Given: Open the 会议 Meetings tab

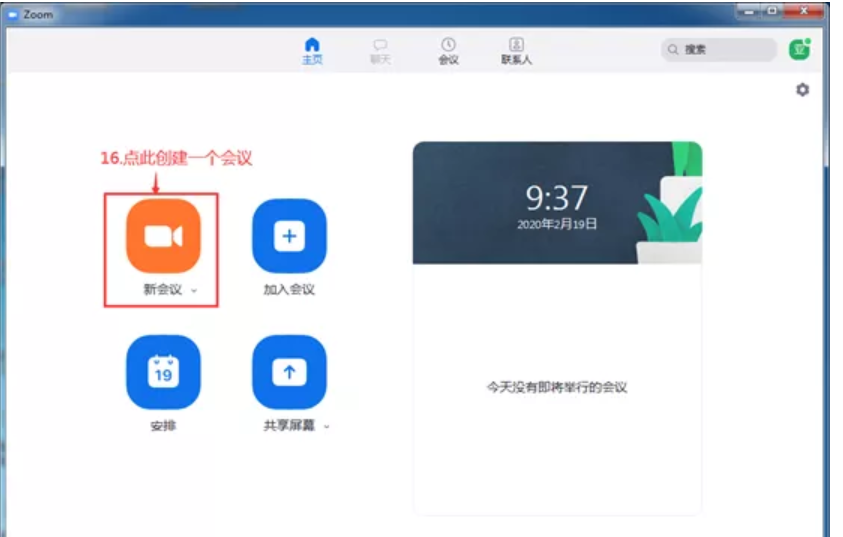Looking at the screenshot, I should click(x=448, y=52).
